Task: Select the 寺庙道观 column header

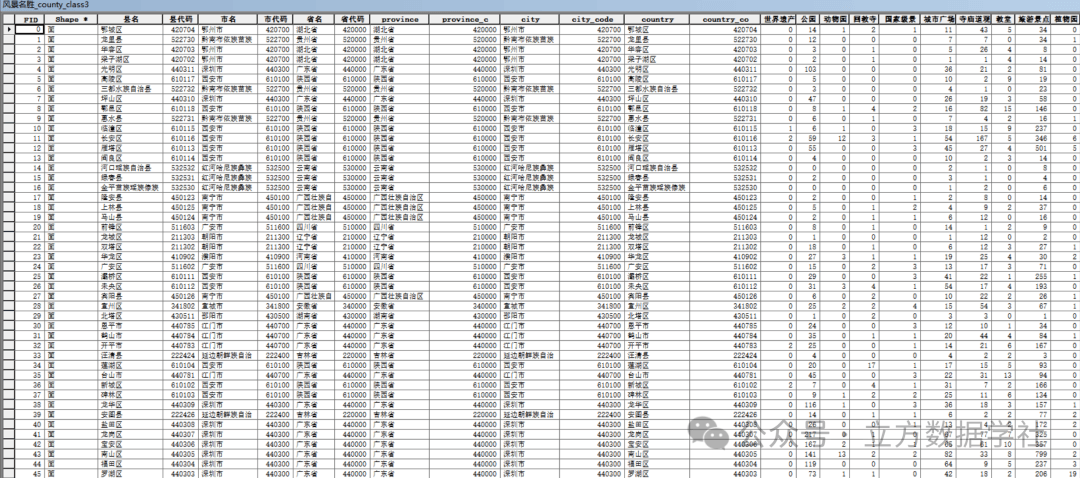Action: click(x=973, y=19)
